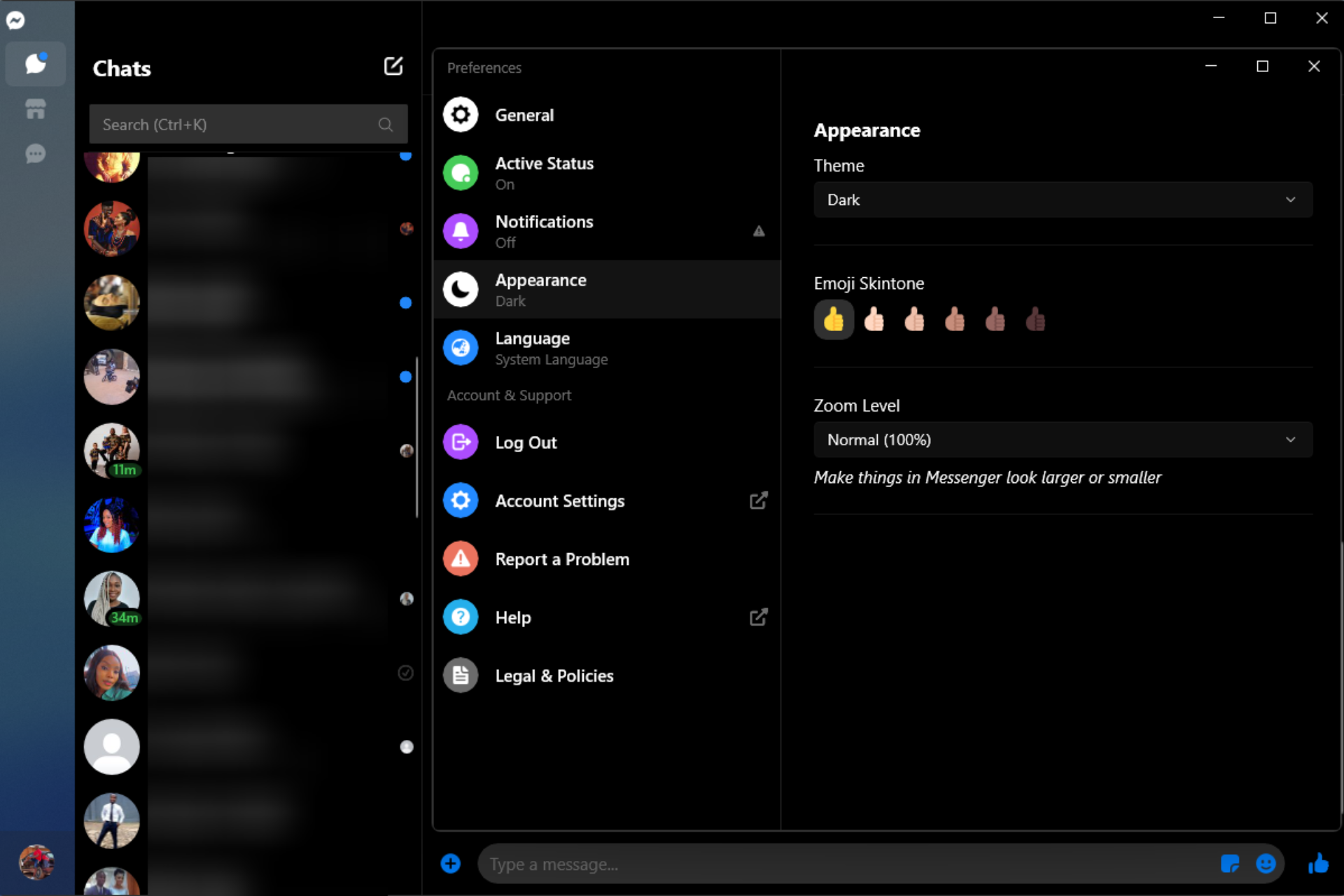This screenshot has width=1344, height=896.
Task: Open Message Requests bubble icon in sidebar
Action: [36, 153]
